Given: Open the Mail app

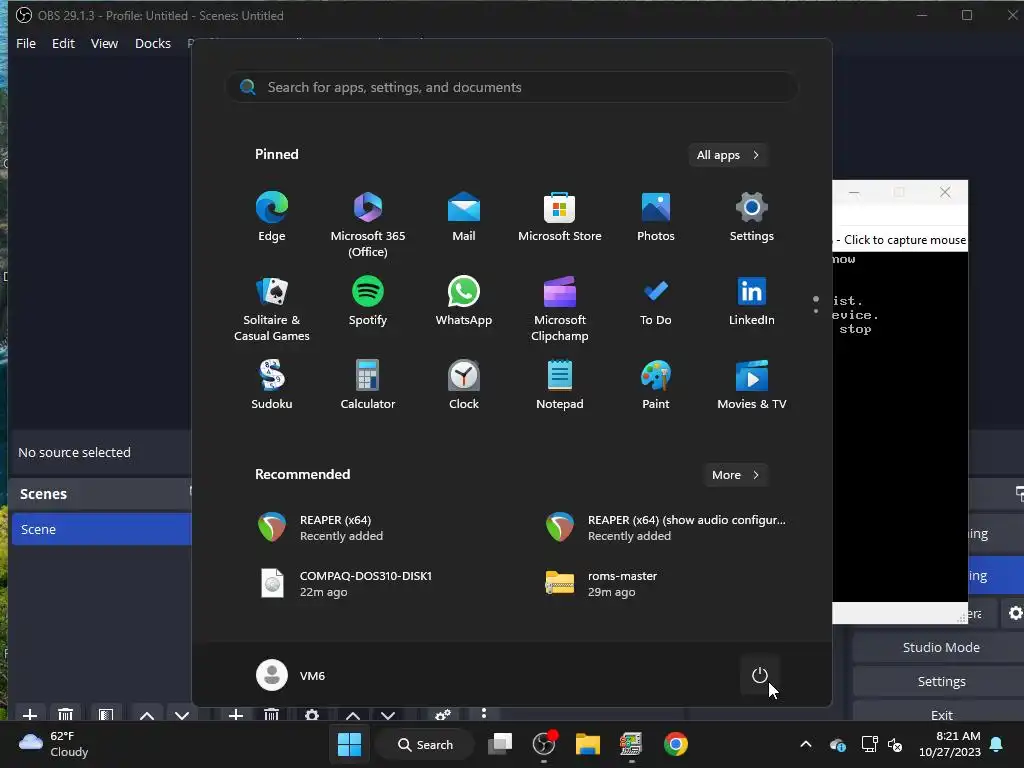Looking at the screenshot, I should (464, 217).
